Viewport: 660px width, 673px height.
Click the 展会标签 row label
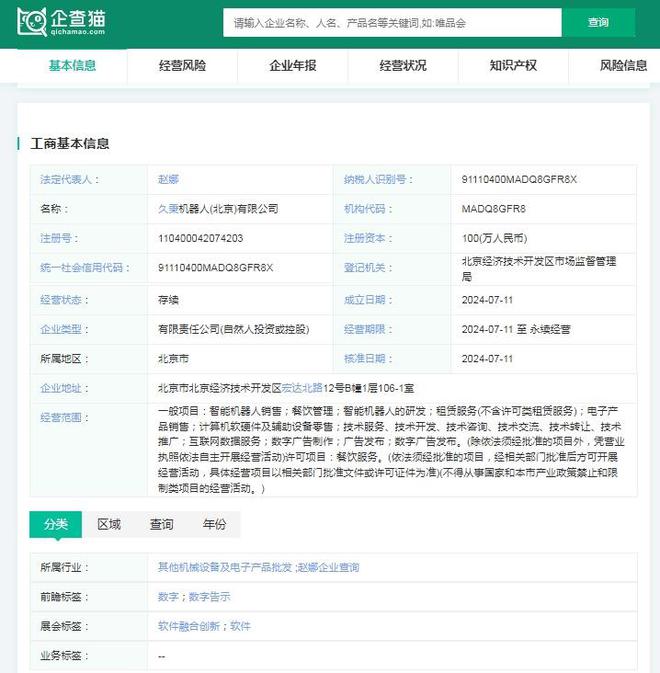tap(64, 626)
